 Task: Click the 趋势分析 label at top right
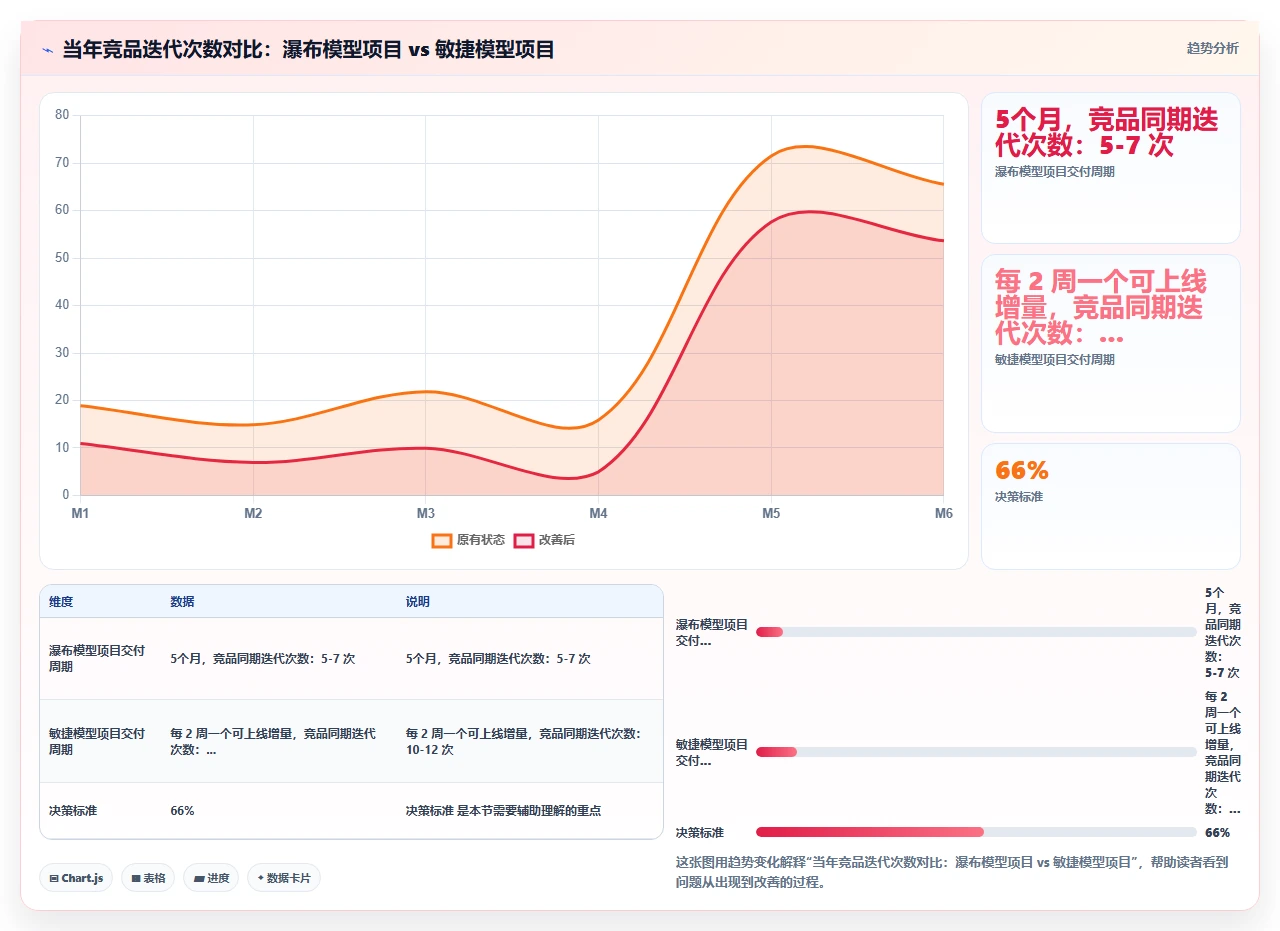point(1212,48)
